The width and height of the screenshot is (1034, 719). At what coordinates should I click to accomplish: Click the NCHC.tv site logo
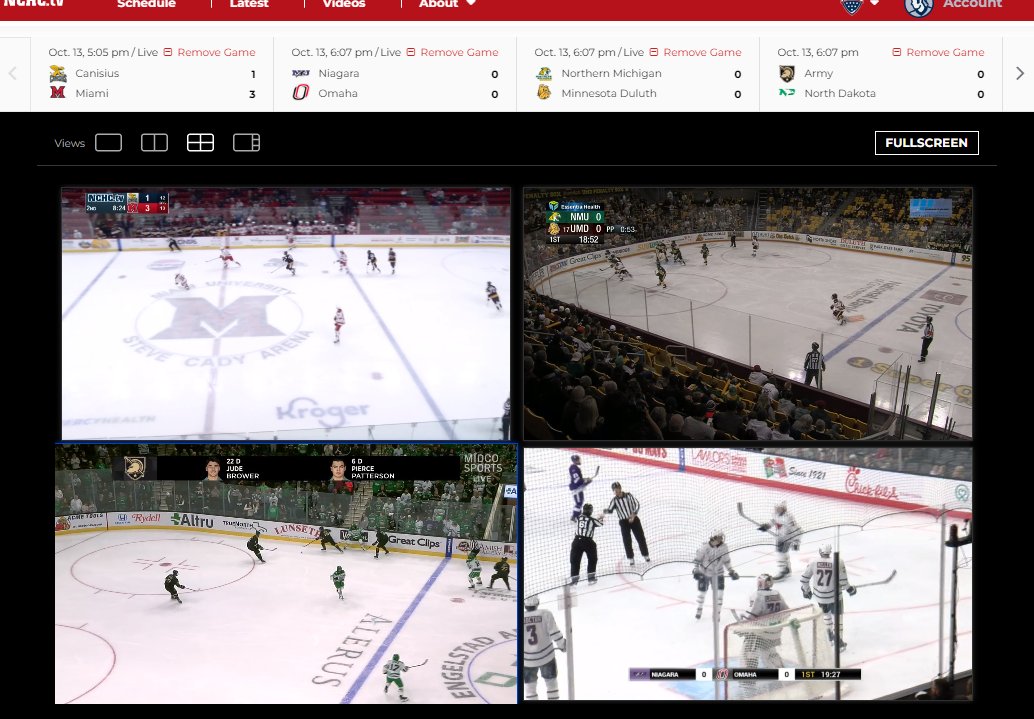(33, 3)
